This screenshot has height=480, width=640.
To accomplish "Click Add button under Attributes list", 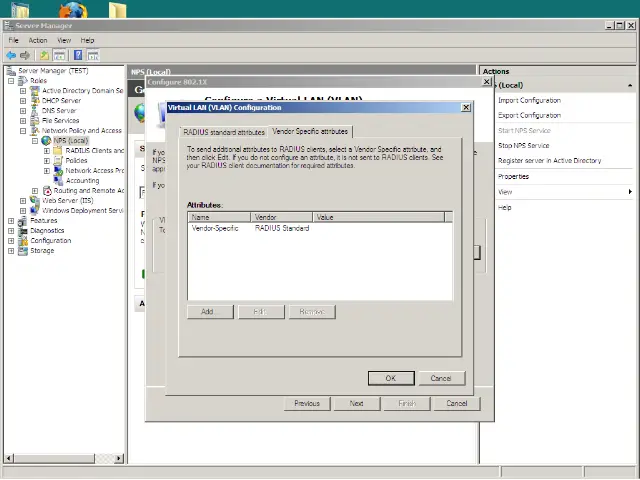I will 210,312.
